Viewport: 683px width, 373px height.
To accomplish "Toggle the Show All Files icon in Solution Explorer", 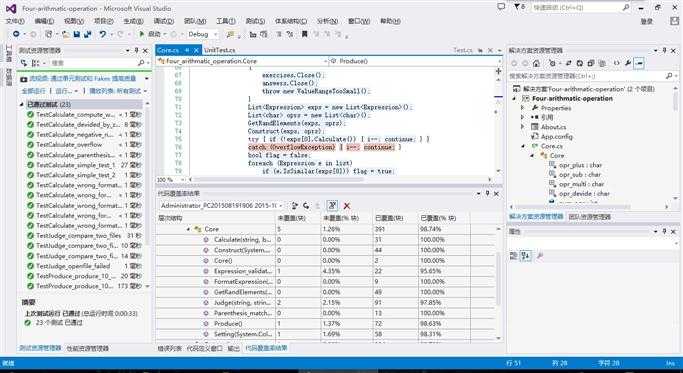I will click(602, 64).
